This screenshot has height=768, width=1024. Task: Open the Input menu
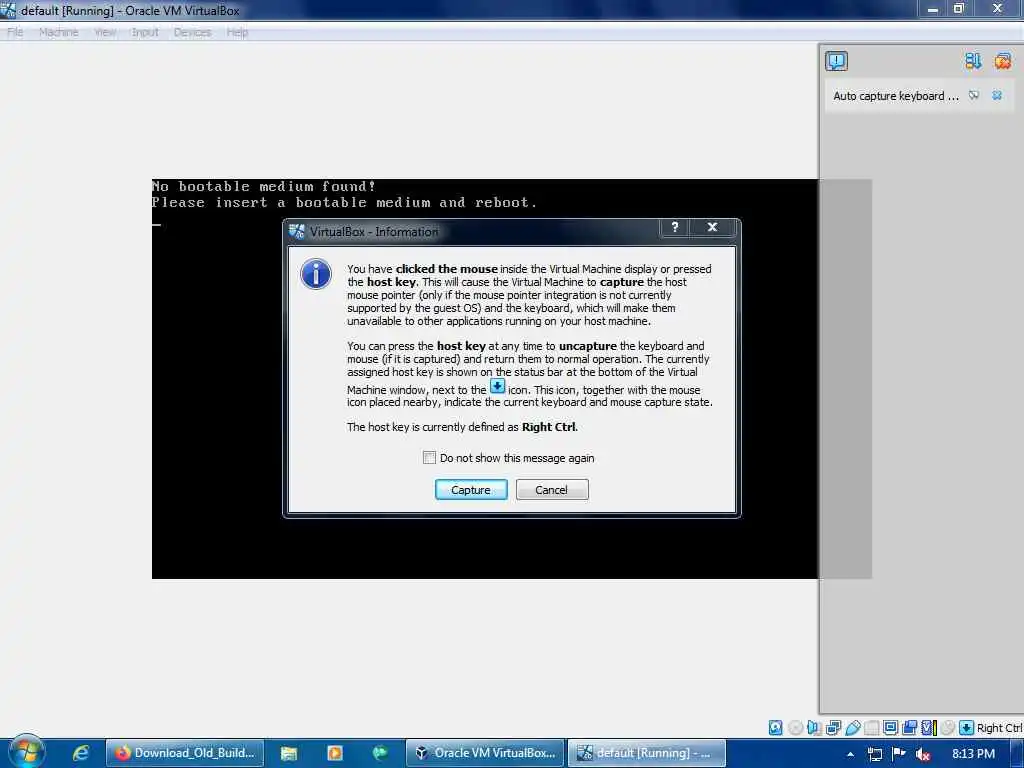[145, 32]
